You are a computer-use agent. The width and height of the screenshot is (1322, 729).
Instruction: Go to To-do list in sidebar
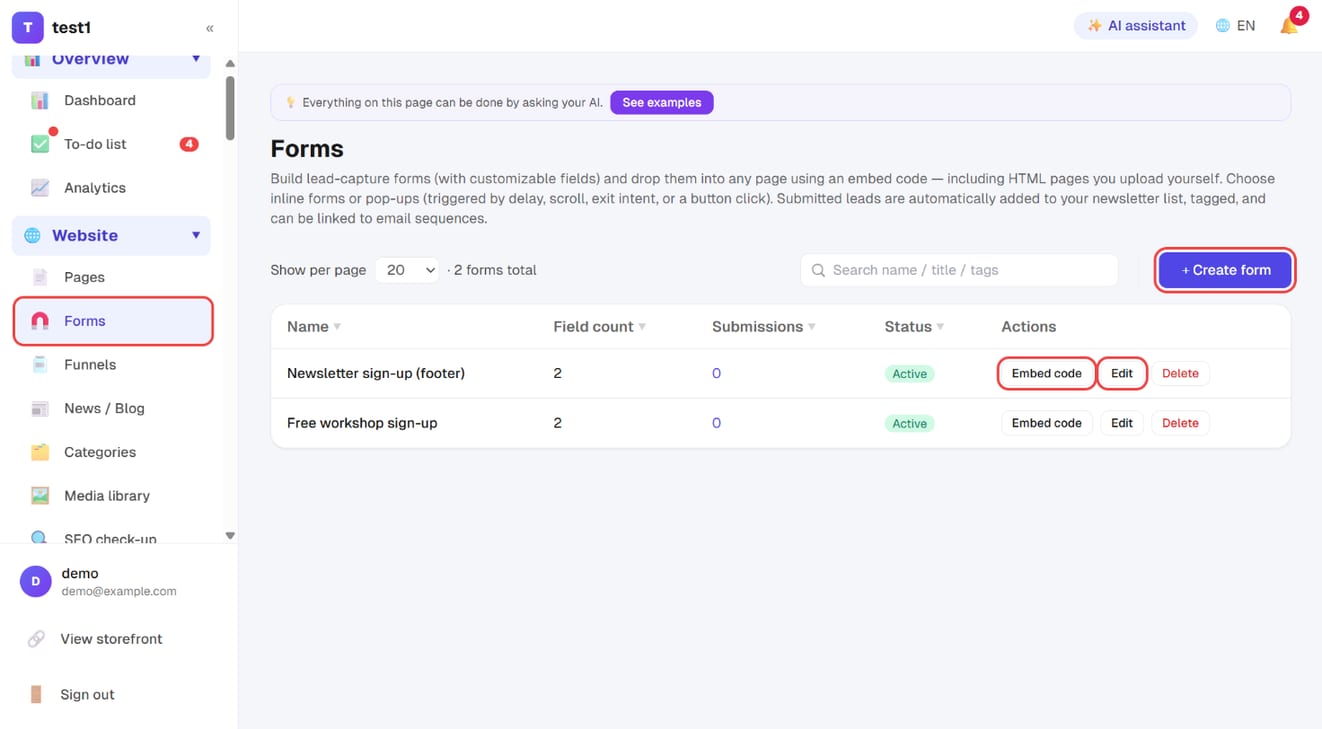113,144
